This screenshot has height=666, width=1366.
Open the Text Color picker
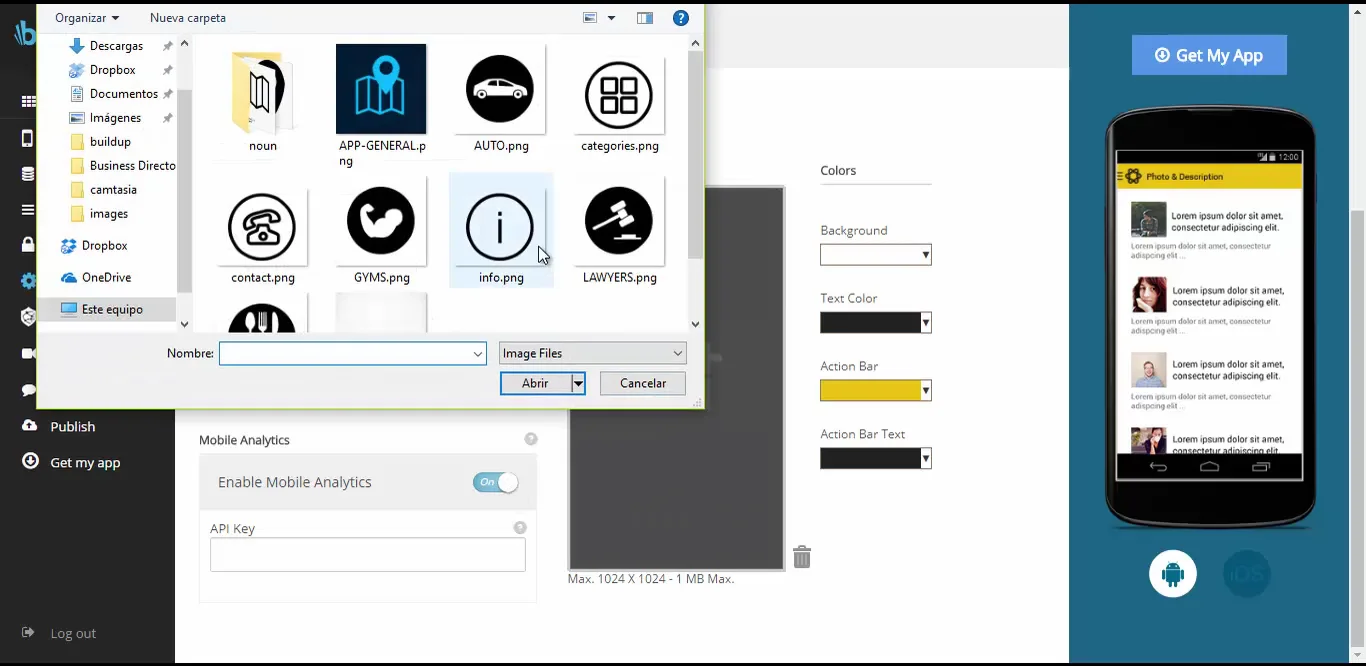pos(876,323)
